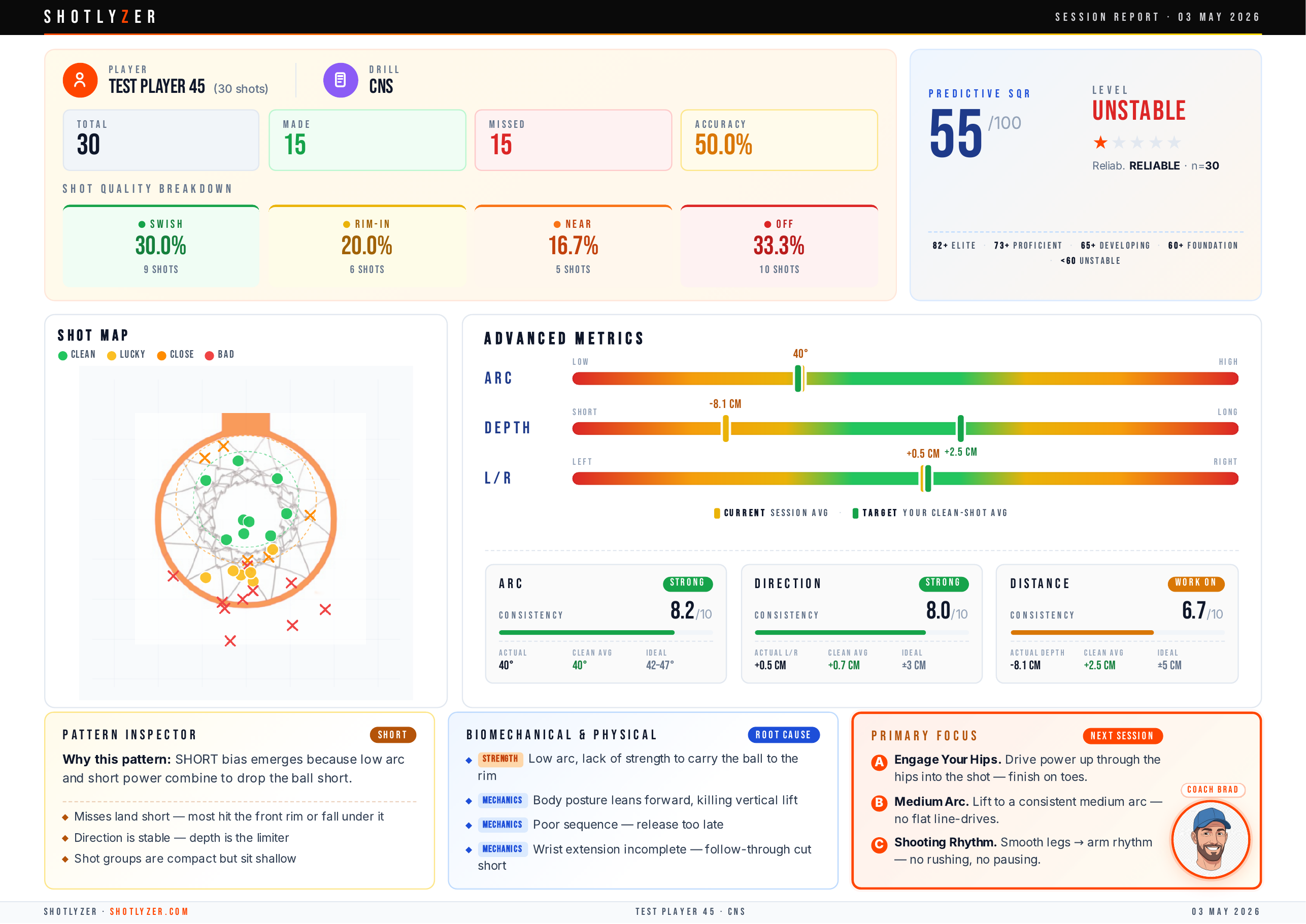Click the MISSED 15 stat box
Image resolution: width=1306 pixels, height=924 pixels.
coord(573,140)
